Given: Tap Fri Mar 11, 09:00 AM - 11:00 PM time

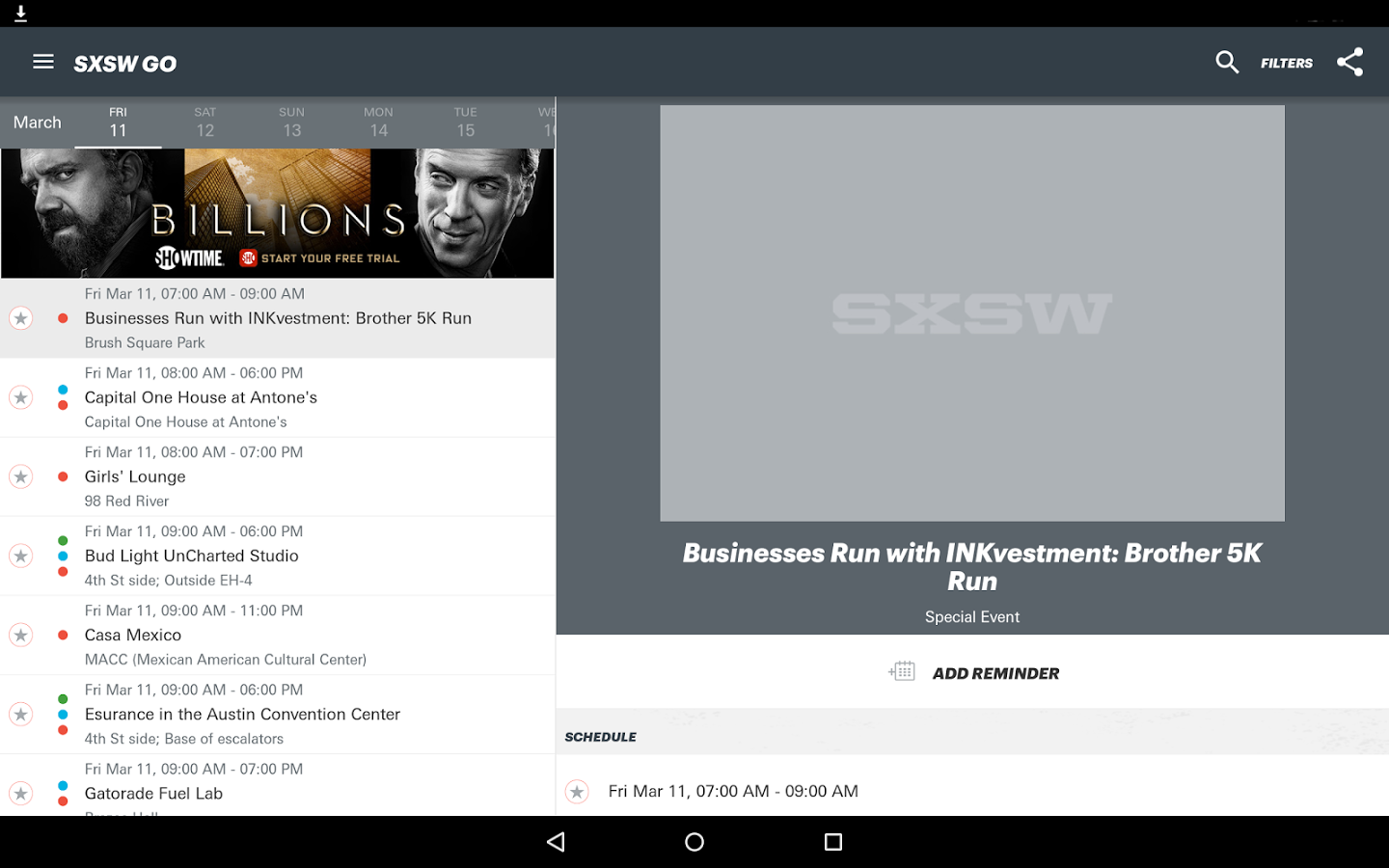Looking at the screenshot, I should (194, 610).
